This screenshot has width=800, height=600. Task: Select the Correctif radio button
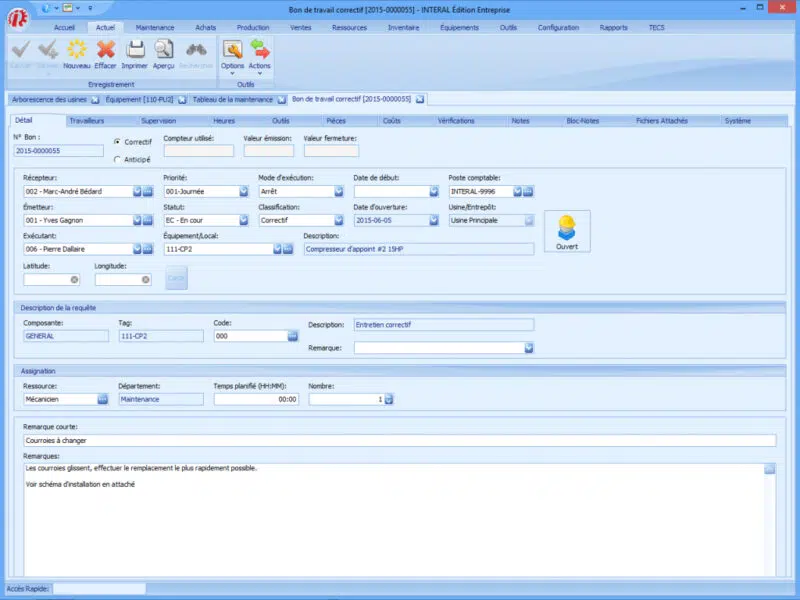coord(118,142)
